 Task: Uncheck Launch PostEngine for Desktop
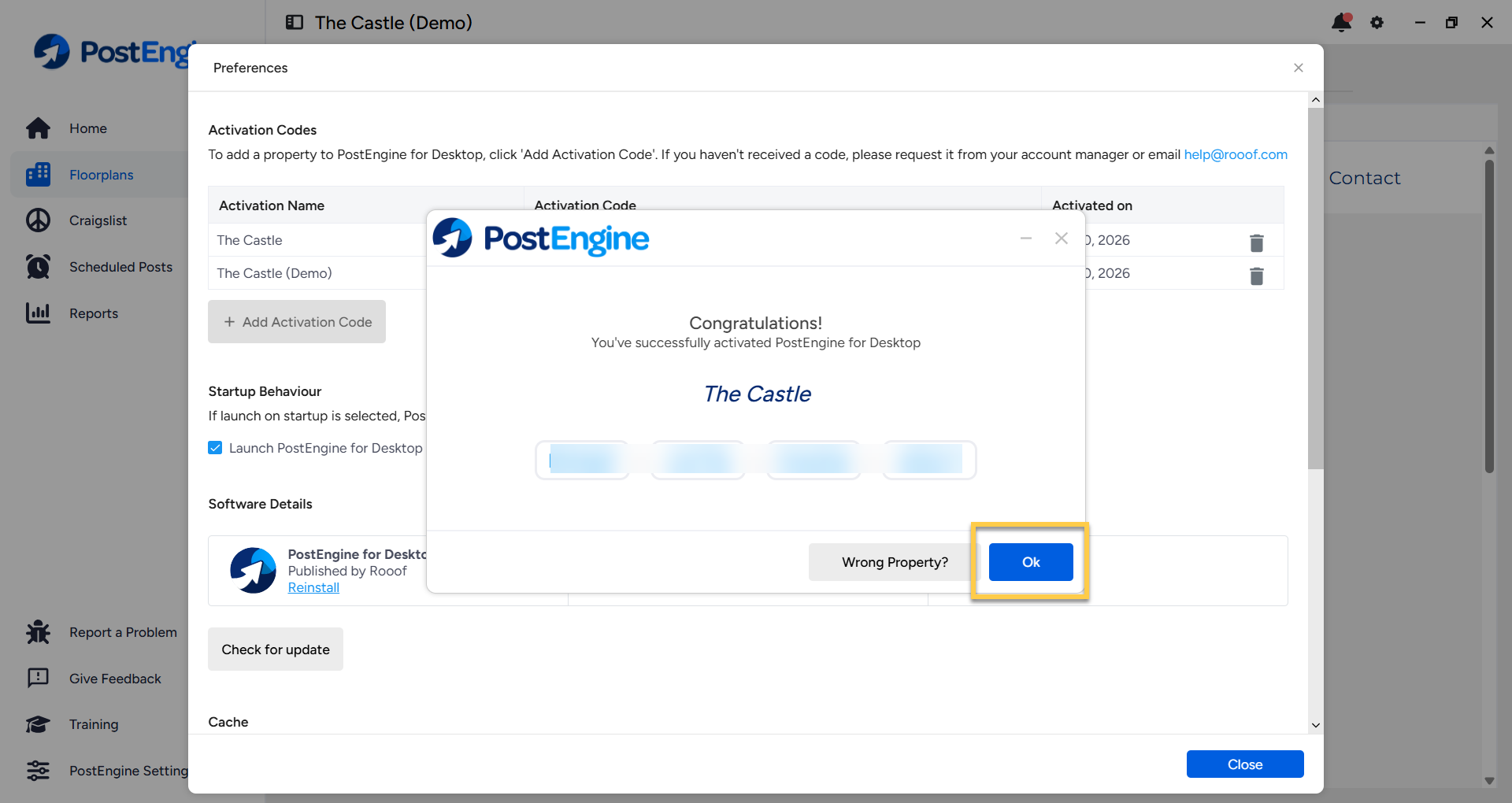point(215,447)
